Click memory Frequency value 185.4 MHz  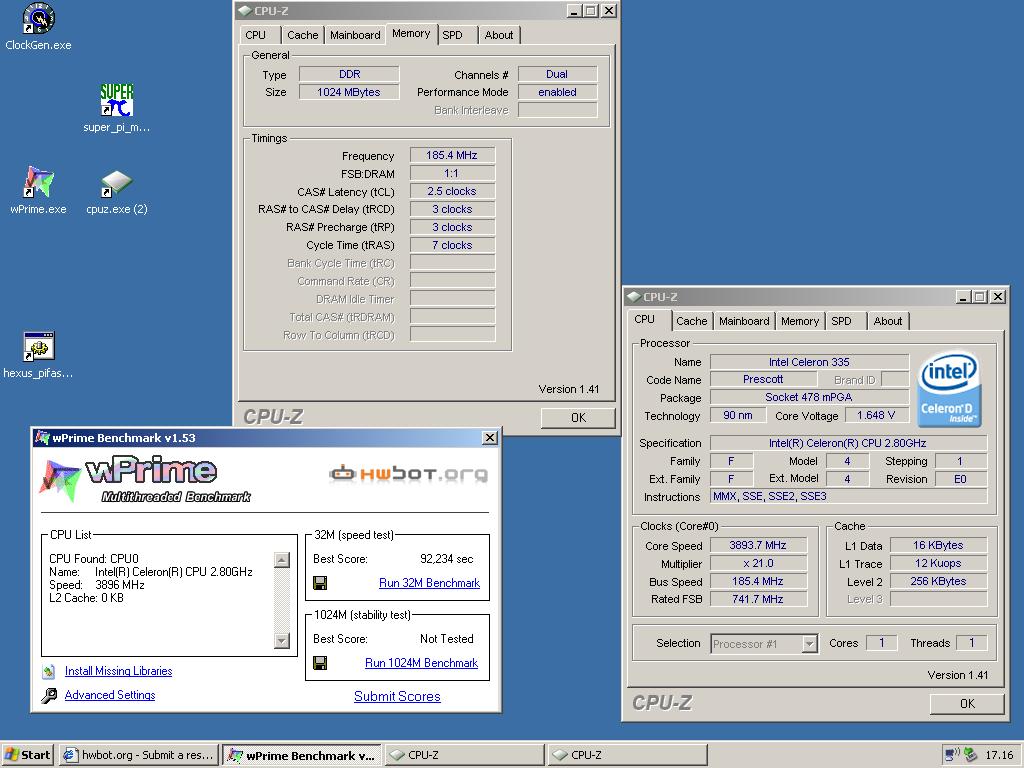[452, 155]
